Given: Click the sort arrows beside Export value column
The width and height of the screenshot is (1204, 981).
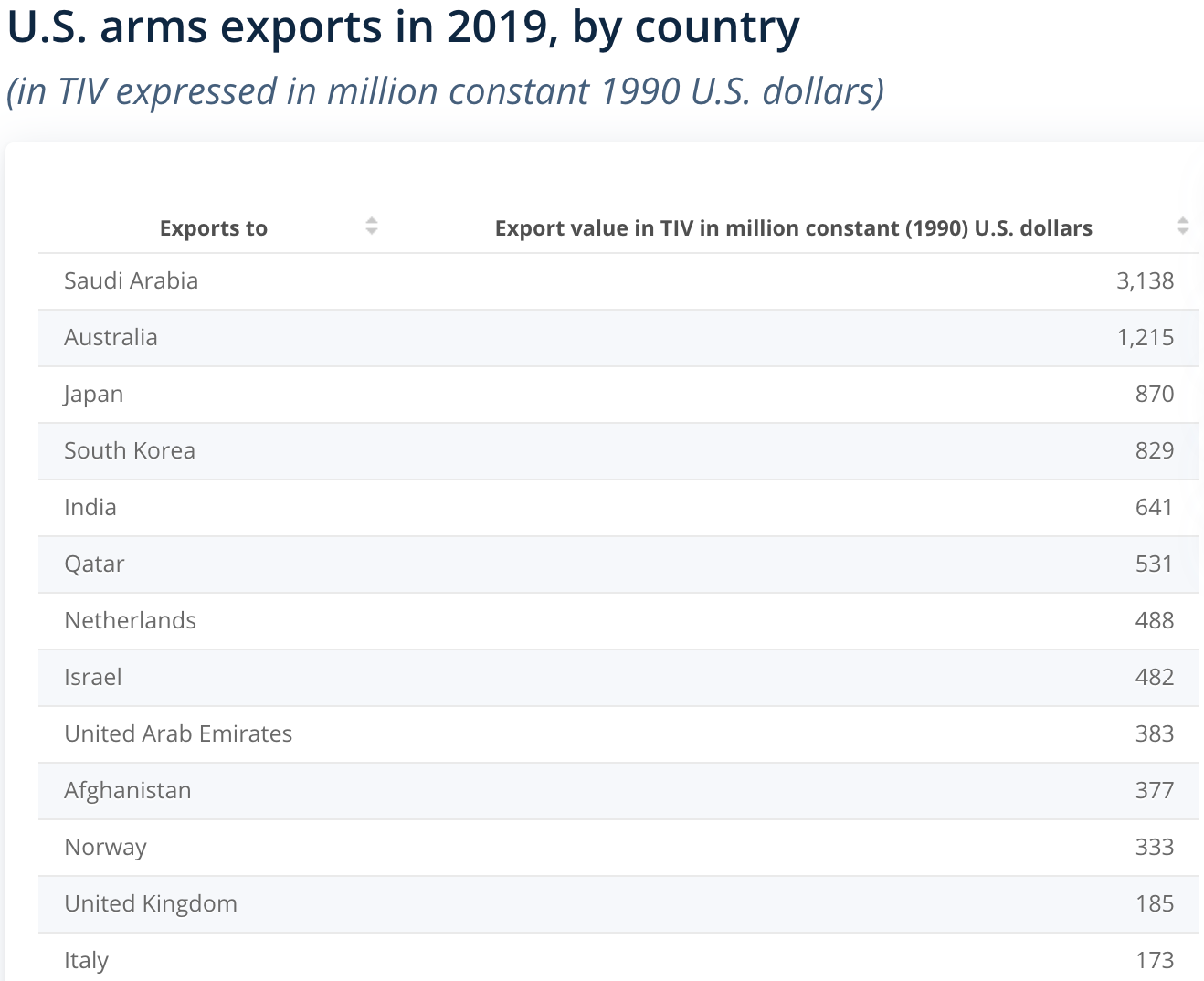Looking at the screenshot, I should [x=1182, y=227].
